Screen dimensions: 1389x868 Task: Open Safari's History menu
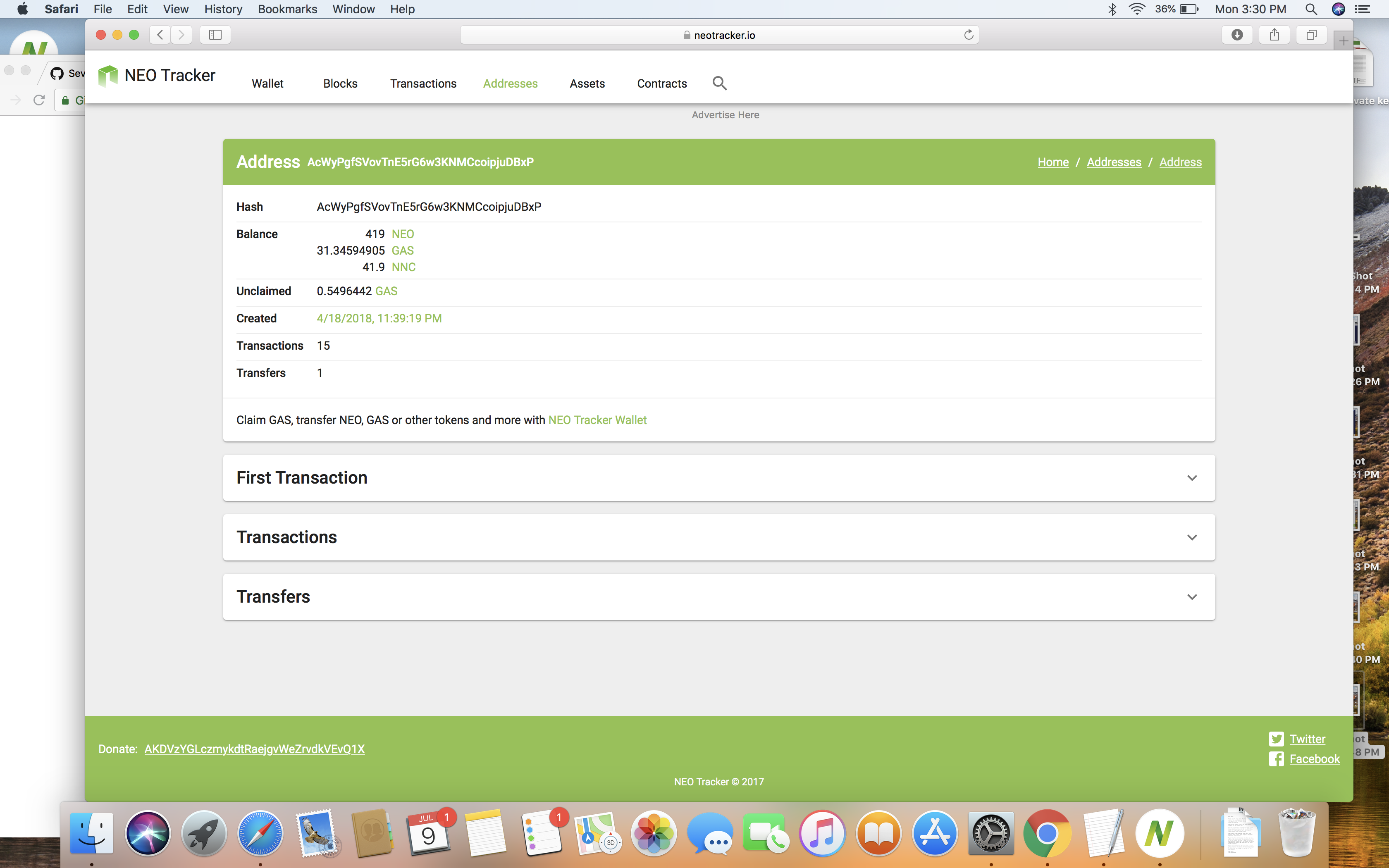click(223, 9)
